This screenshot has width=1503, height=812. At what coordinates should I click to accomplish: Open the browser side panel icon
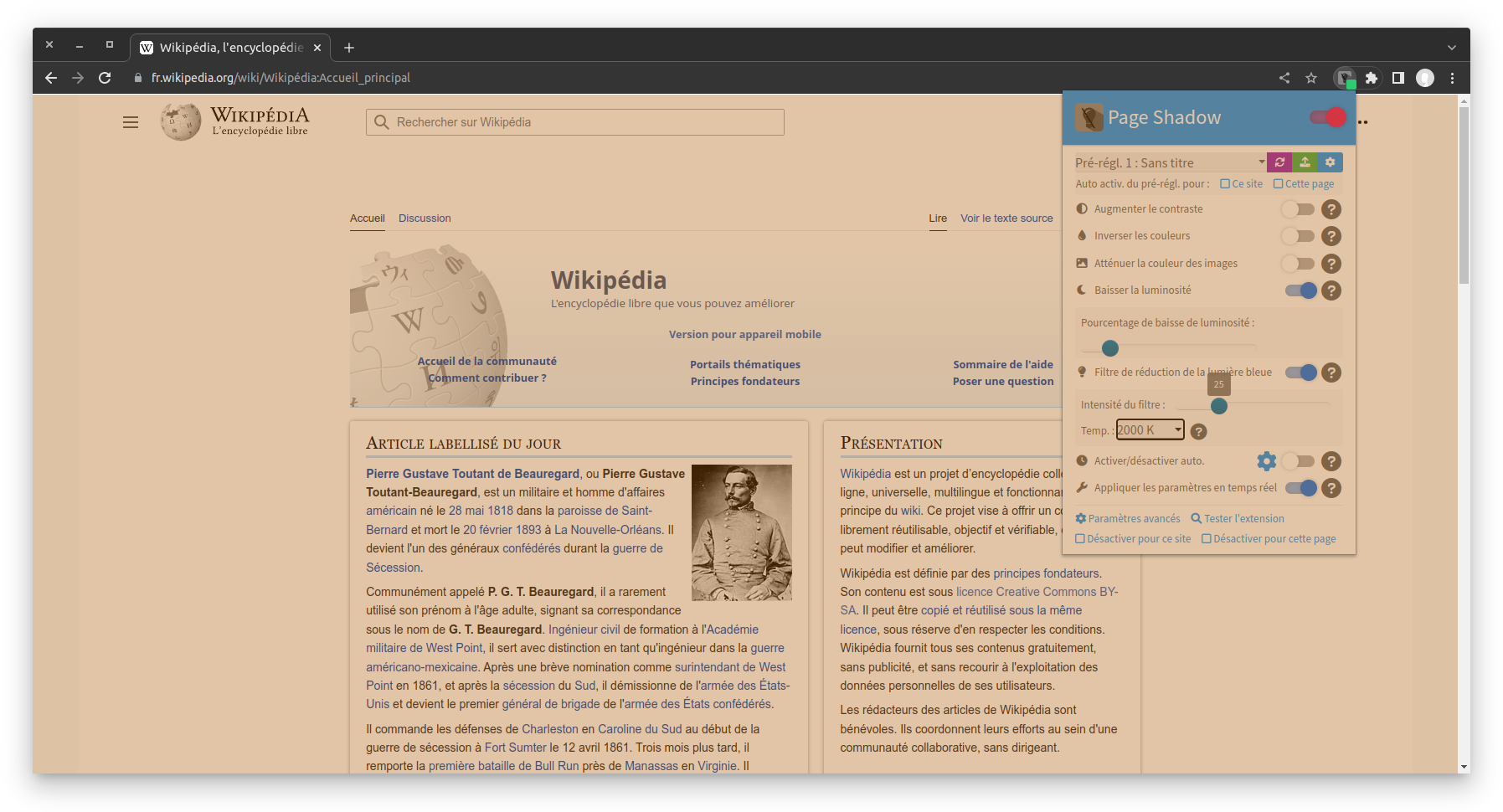pos(1397,78)
